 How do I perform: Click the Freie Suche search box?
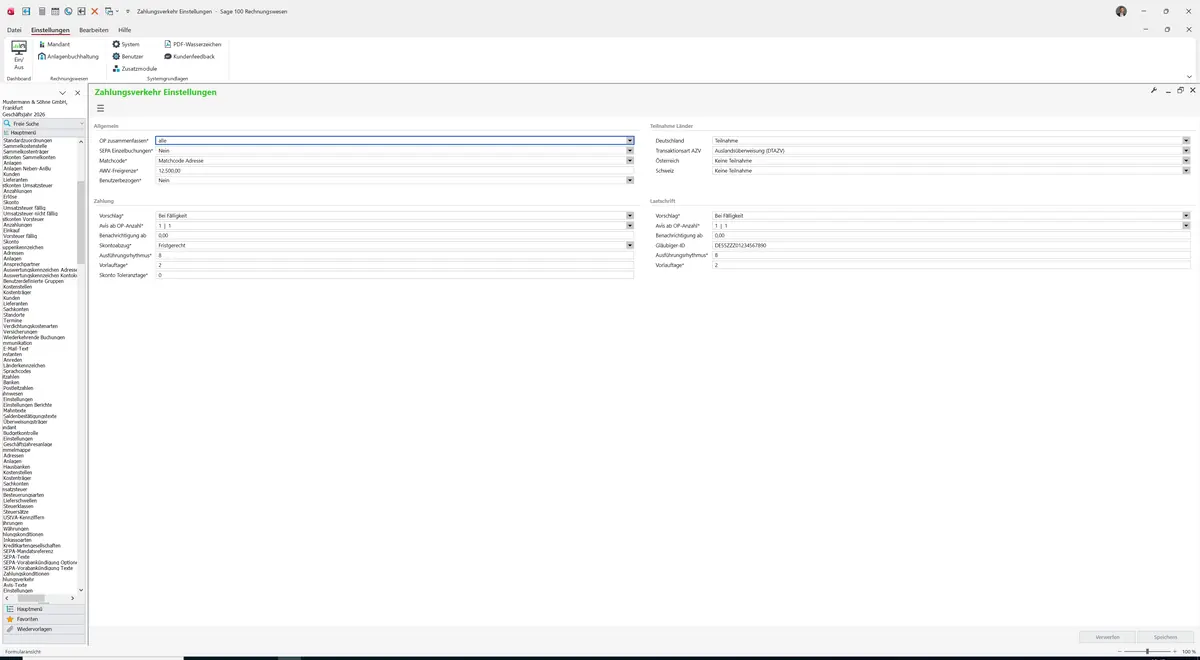coord(43,123)
